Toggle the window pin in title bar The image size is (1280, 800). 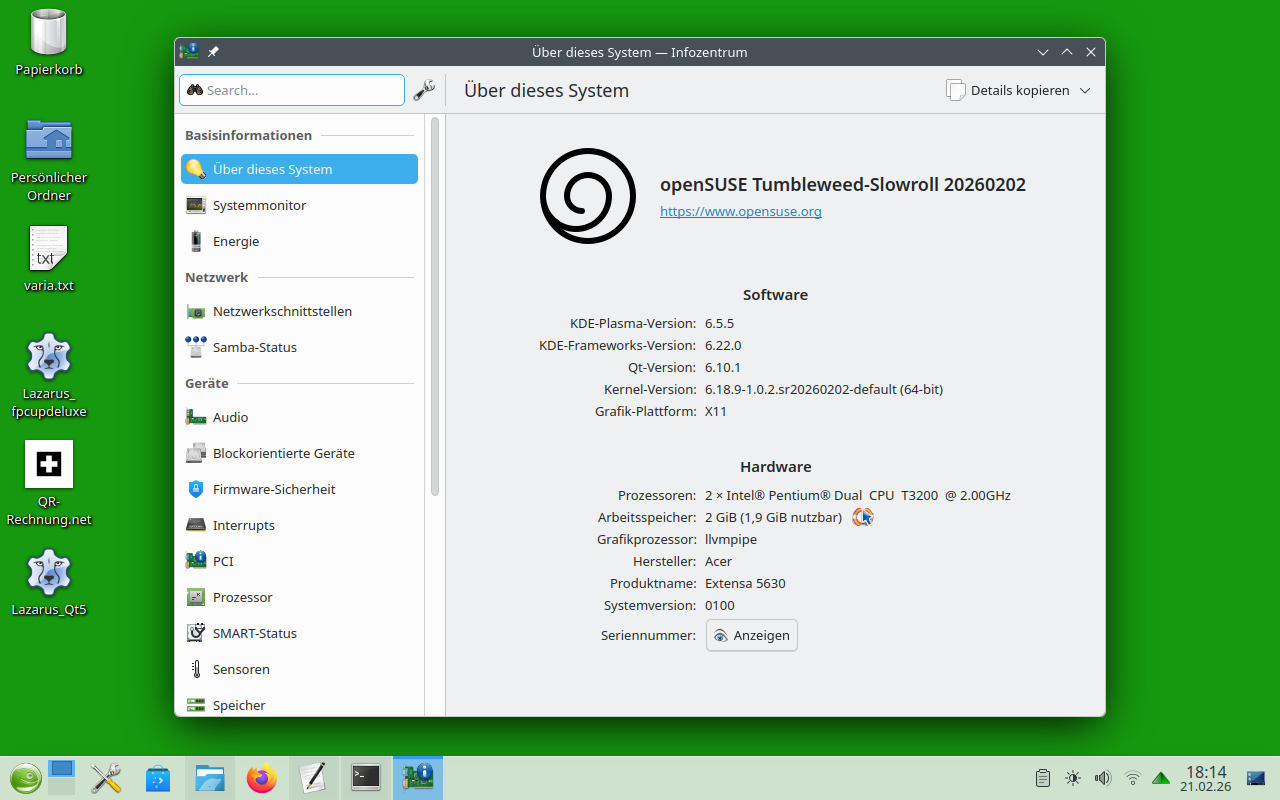213,52
